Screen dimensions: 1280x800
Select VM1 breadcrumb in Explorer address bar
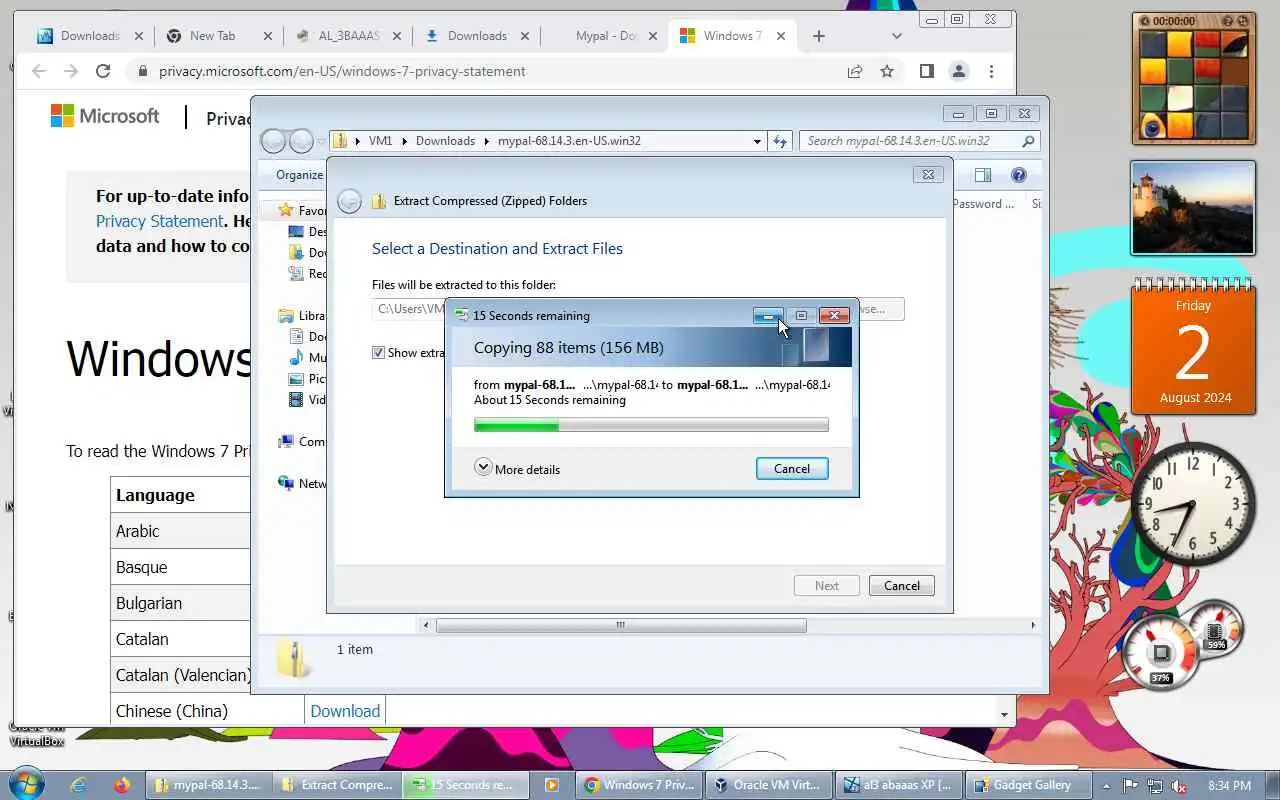click(380, 141)
